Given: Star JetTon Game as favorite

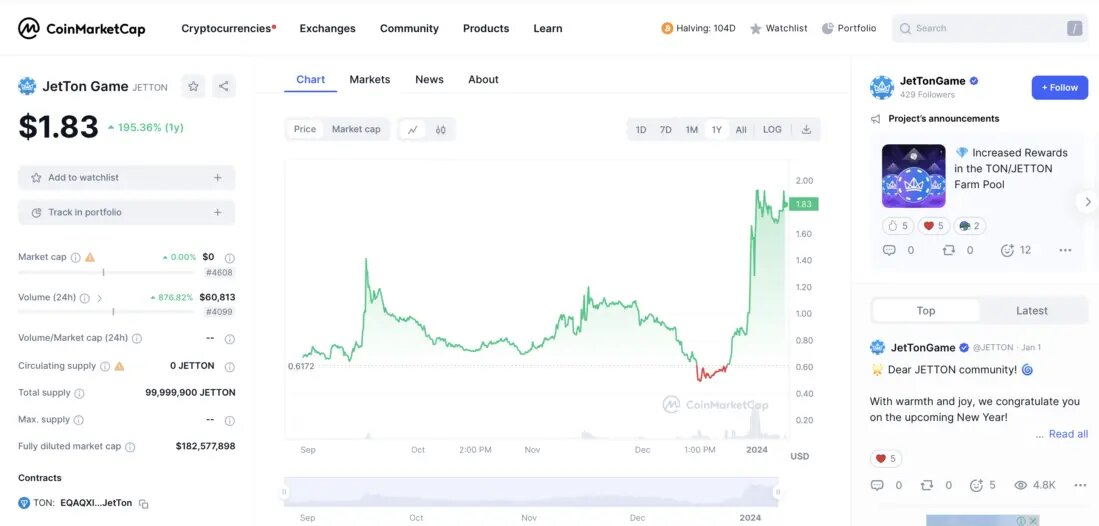Looking at the screenshot, I should (x=193, y=87).
